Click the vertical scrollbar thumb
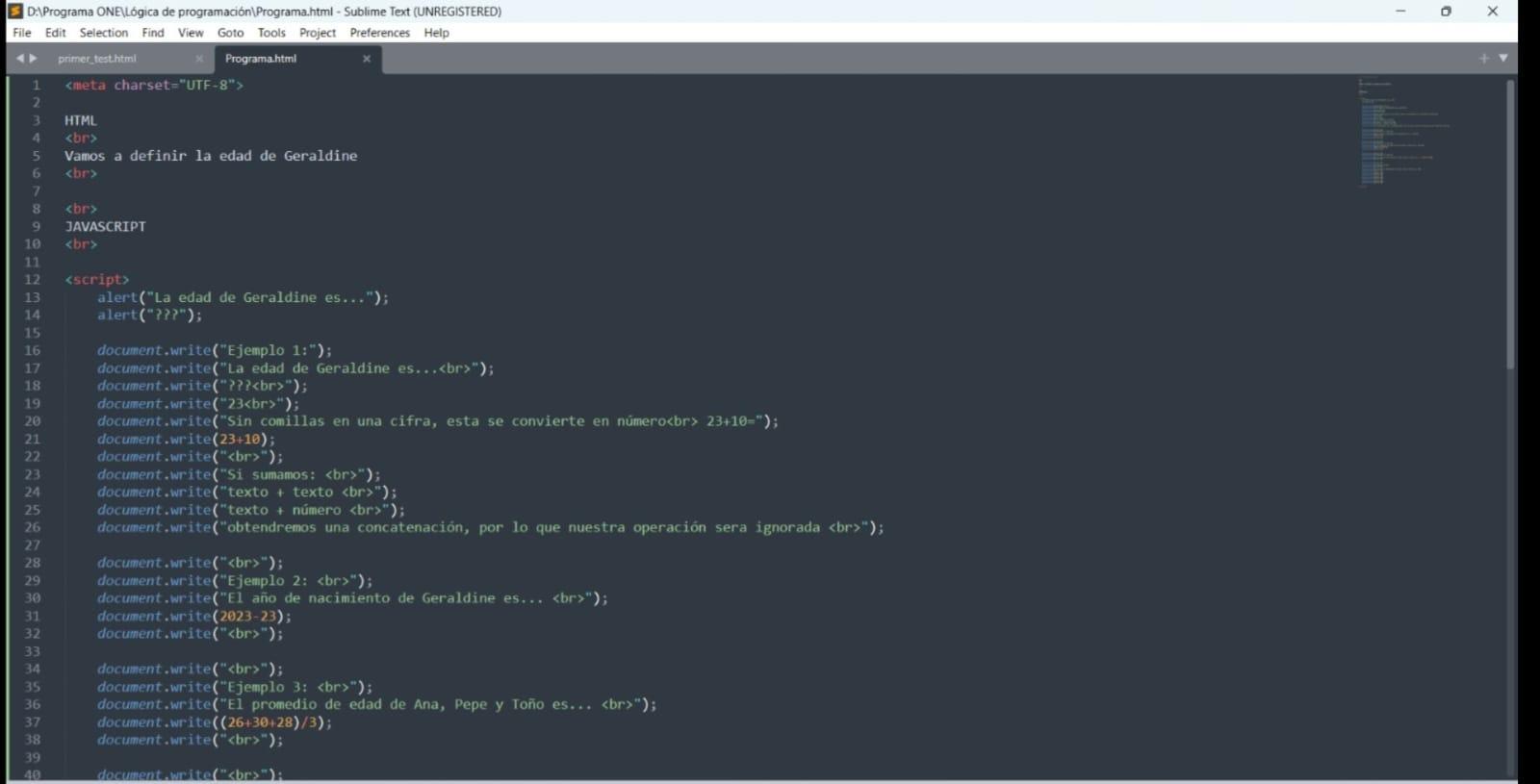This screenshot has width=1540, height=784. [1510, 223]
